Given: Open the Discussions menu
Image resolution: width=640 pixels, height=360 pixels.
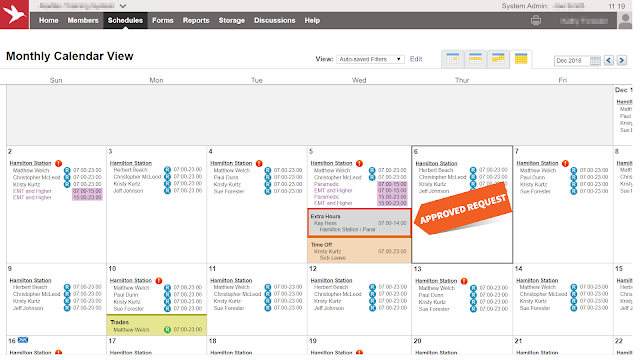Looking at the screenshot, I should 274,20.
